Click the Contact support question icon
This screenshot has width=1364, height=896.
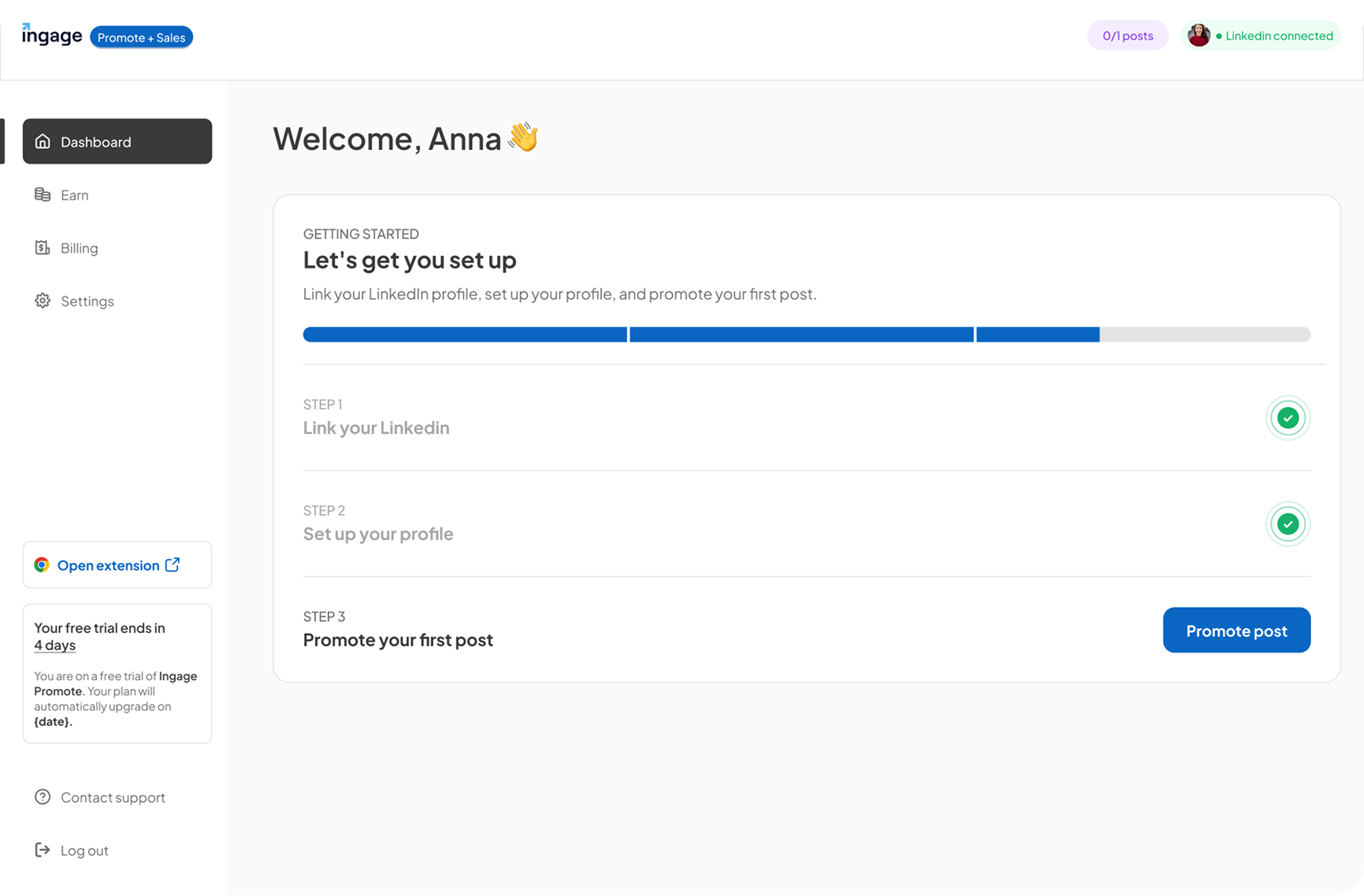click(x=42, y=797)
